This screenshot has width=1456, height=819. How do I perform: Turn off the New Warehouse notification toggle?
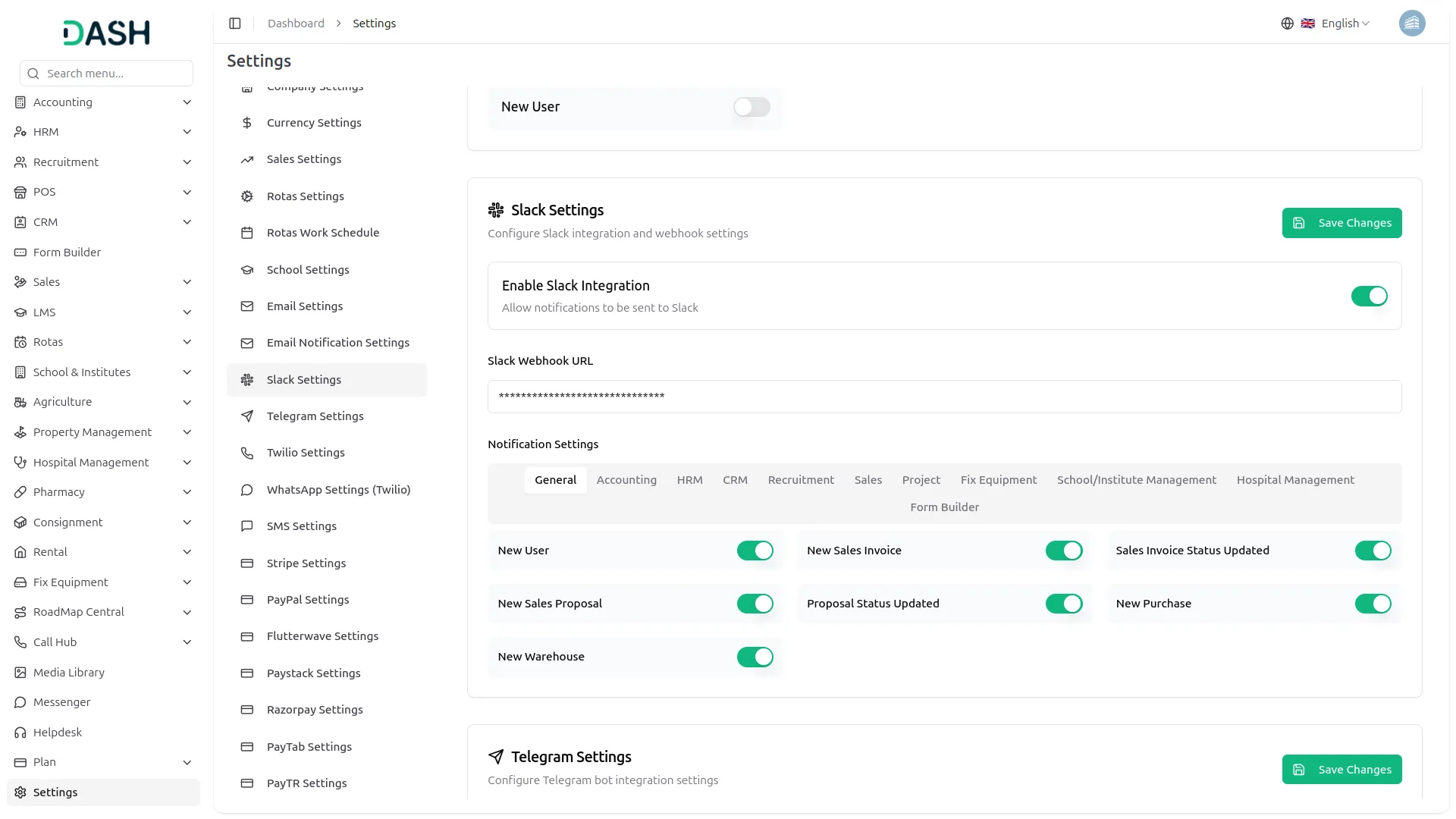755,657
